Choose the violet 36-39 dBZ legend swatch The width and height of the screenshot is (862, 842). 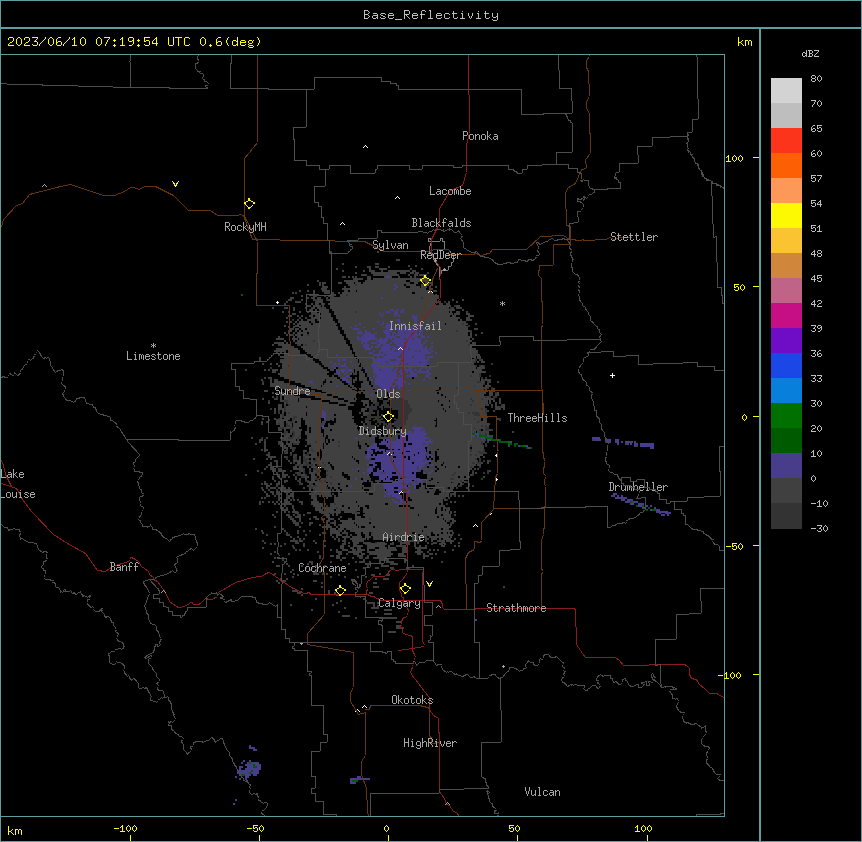(x=786, y=341)
